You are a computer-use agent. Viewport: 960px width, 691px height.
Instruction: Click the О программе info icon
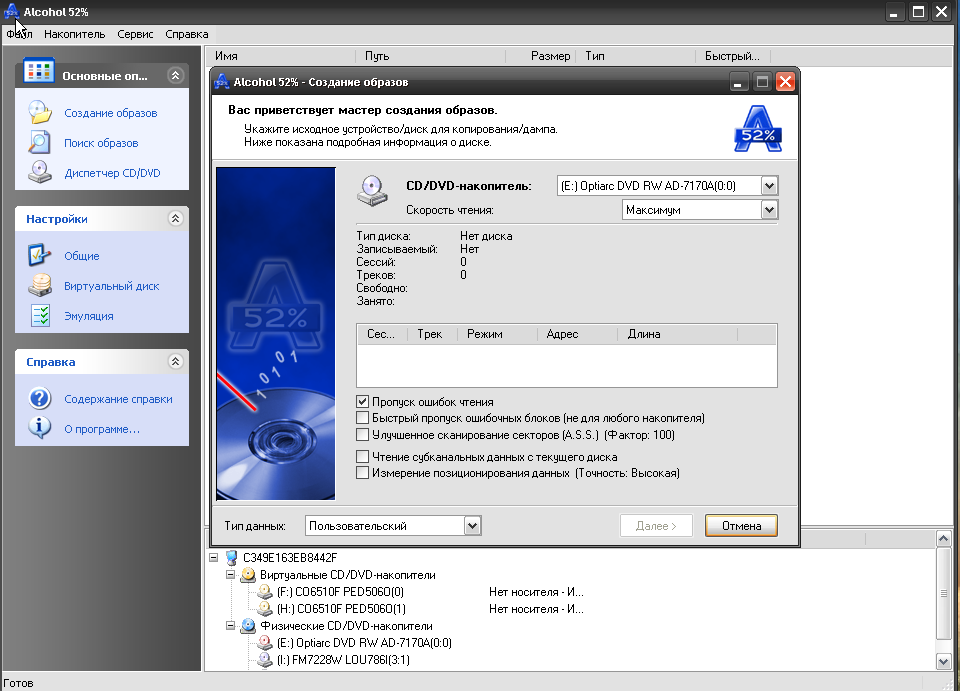click(x=40, y=428)
